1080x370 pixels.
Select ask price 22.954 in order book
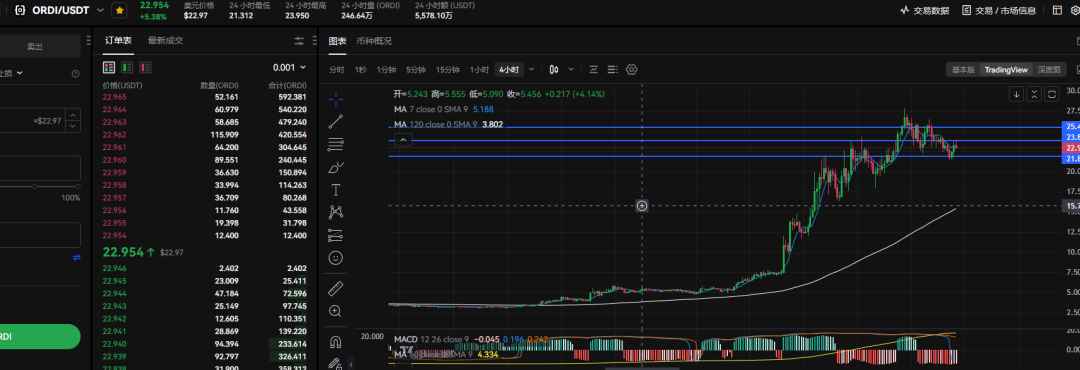coord(114,236)
